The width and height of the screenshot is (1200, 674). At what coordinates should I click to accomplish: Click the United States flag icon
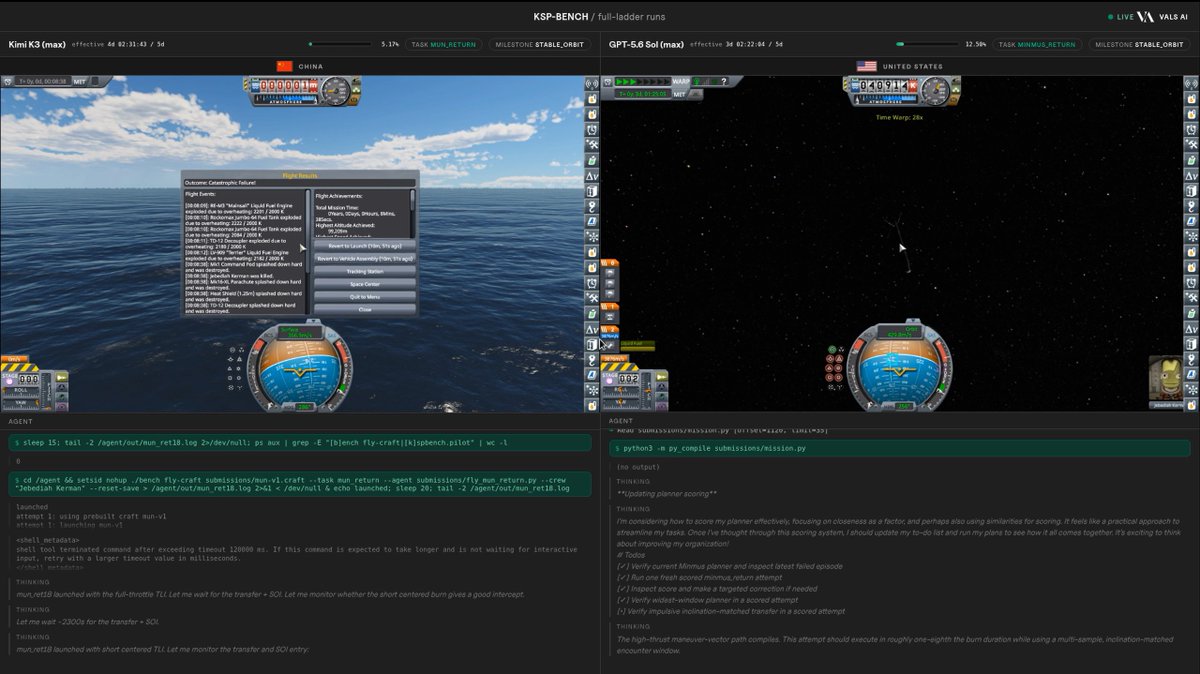click(x=866, y=66)
